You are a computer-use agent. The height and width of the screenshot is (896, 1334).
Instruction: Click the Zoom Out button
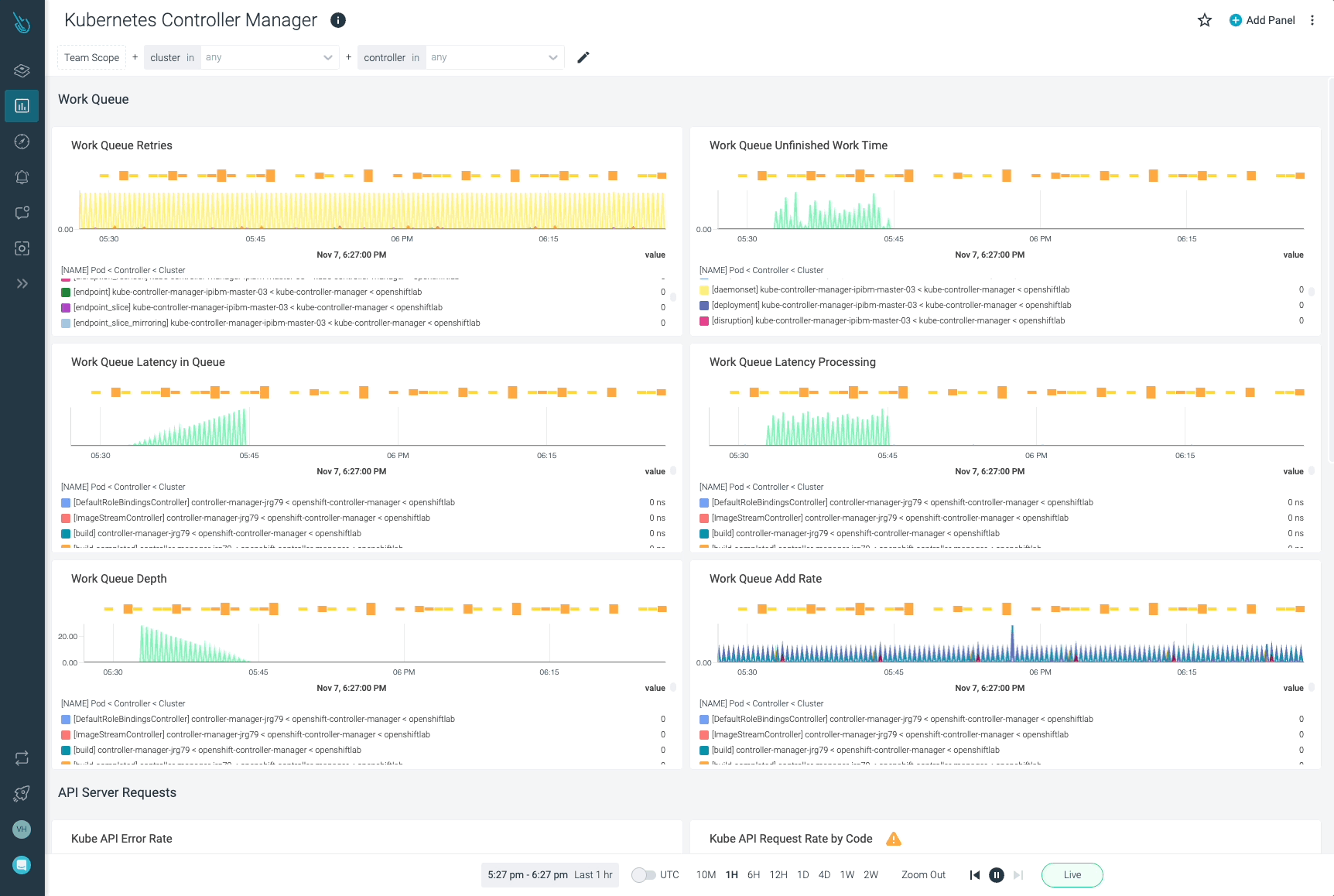coord(923,875)
